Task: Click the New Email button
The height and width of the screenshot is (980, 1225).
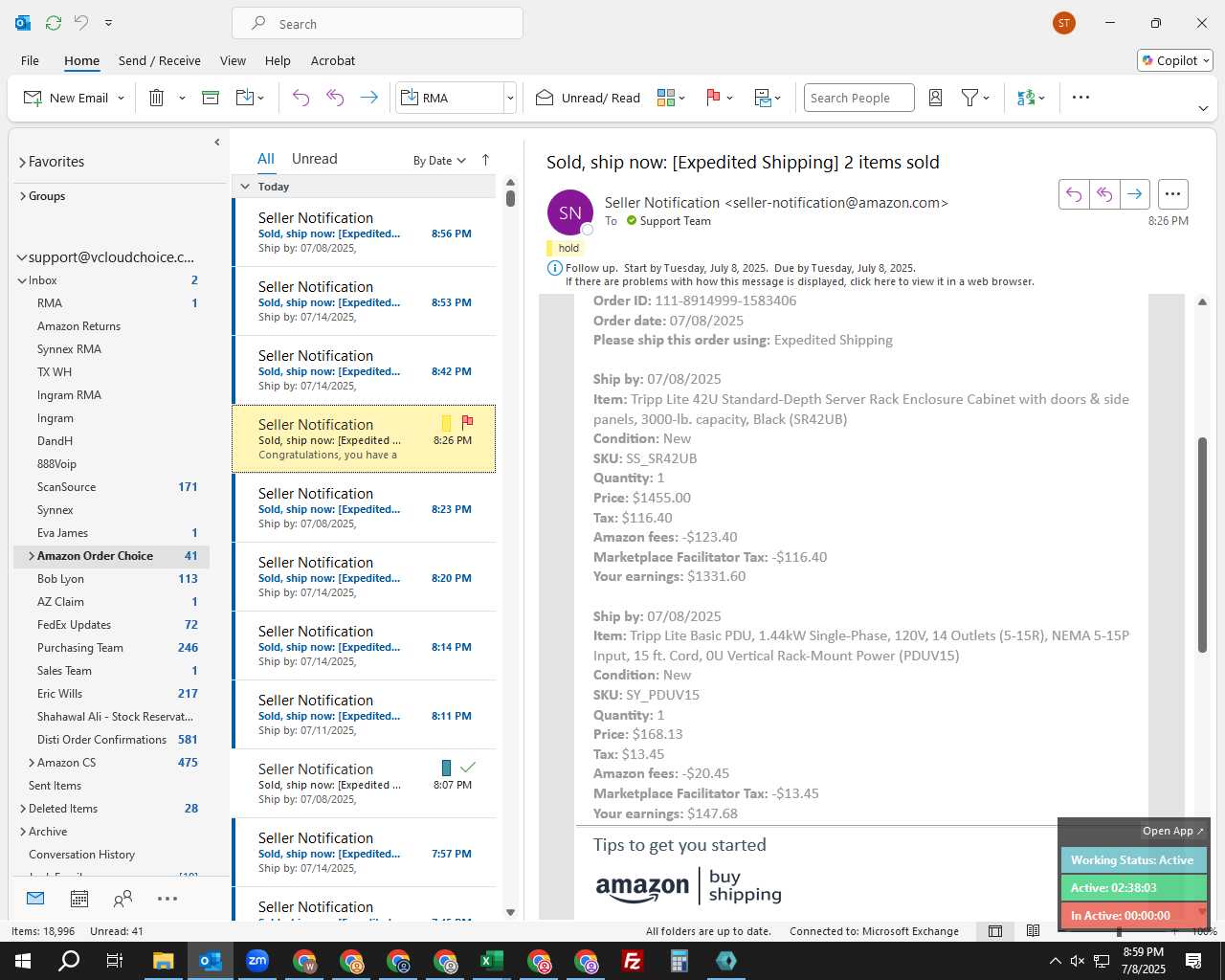Action: pyautogui.click(x=65, y=98)
